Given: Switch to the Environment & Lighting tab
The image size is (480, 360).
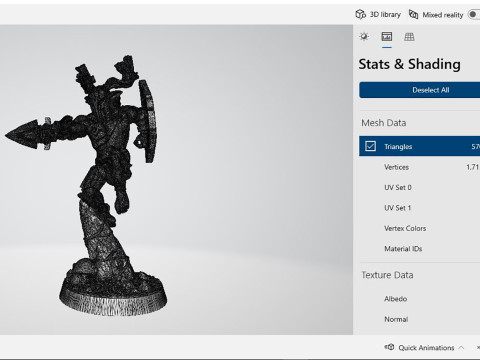Looking at the screenshot, I should 364,37.
